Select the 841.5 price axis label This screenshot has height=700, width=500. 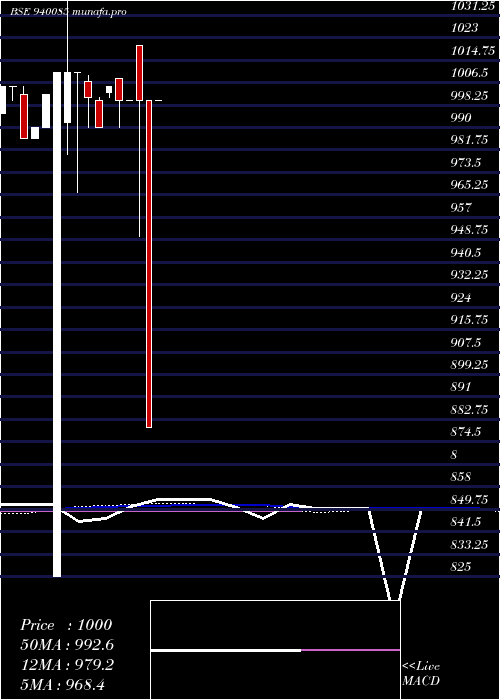466,522
